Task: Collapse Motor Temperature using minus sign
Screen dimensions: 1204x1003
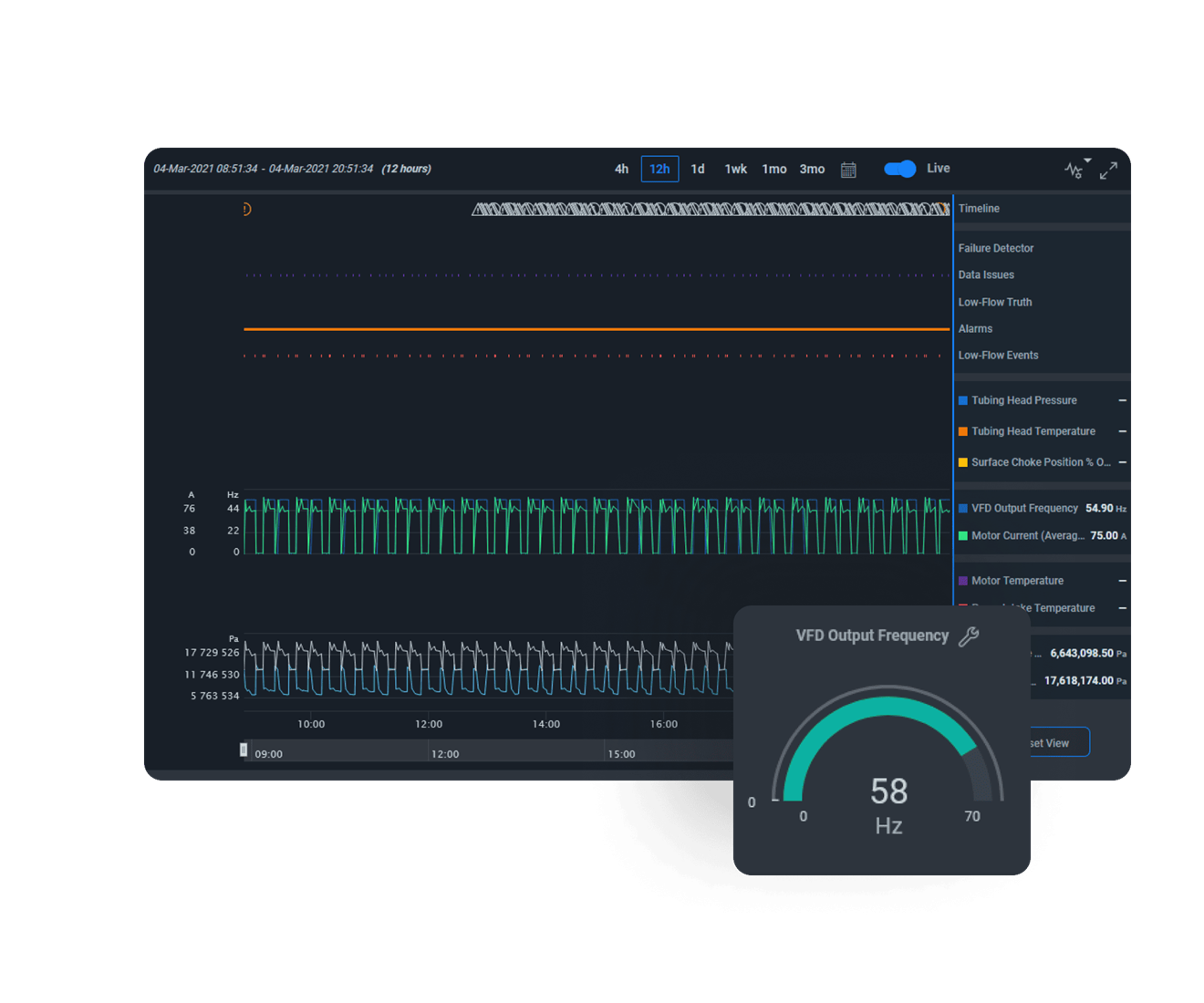Action: [x=1122, y=581]
